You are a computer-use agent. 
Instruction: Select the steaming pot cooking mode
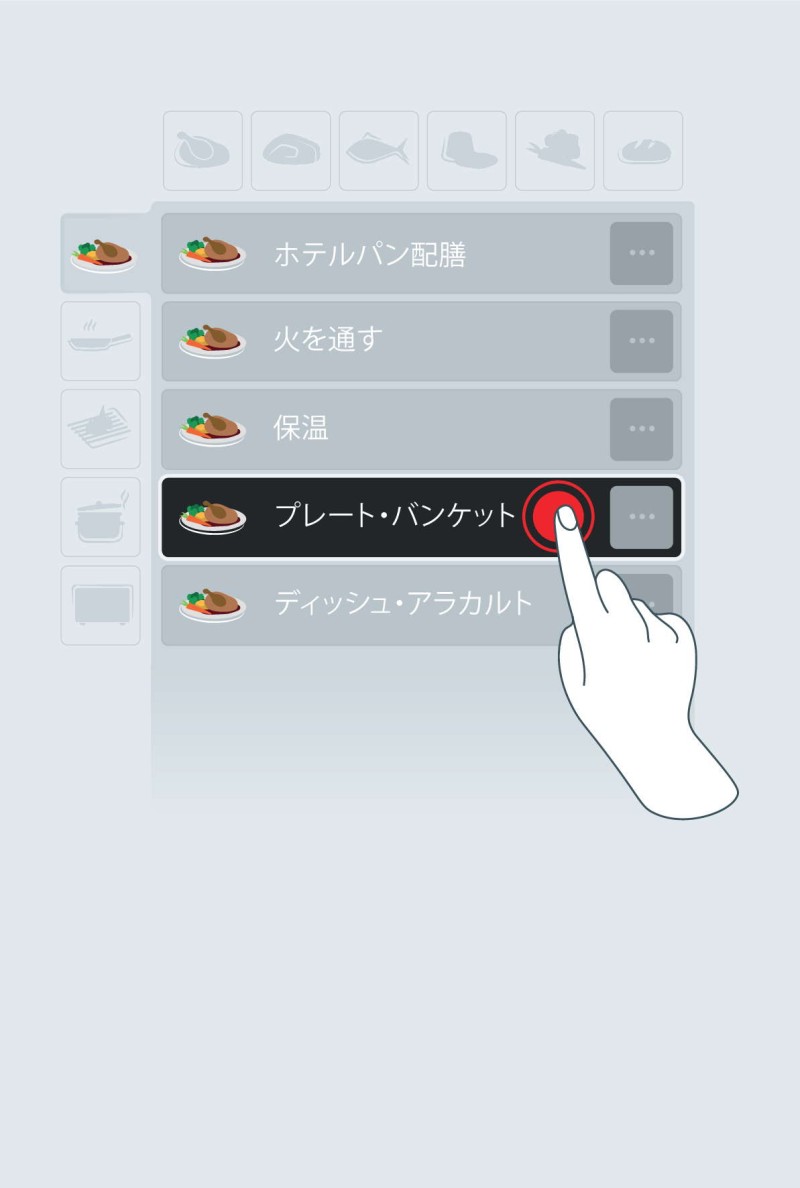tap(101, 517)
